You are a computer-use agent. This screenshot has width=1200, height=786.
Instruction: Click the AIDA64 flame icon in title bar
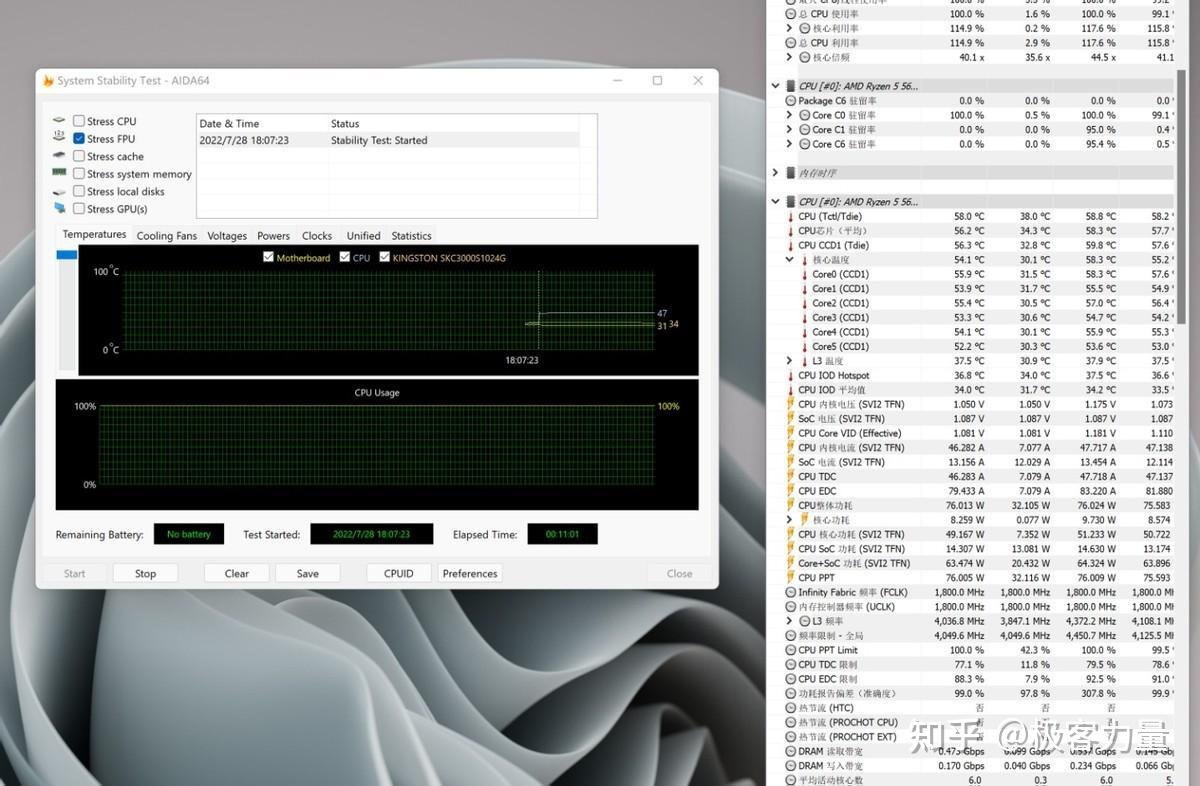tap(48, 81)
